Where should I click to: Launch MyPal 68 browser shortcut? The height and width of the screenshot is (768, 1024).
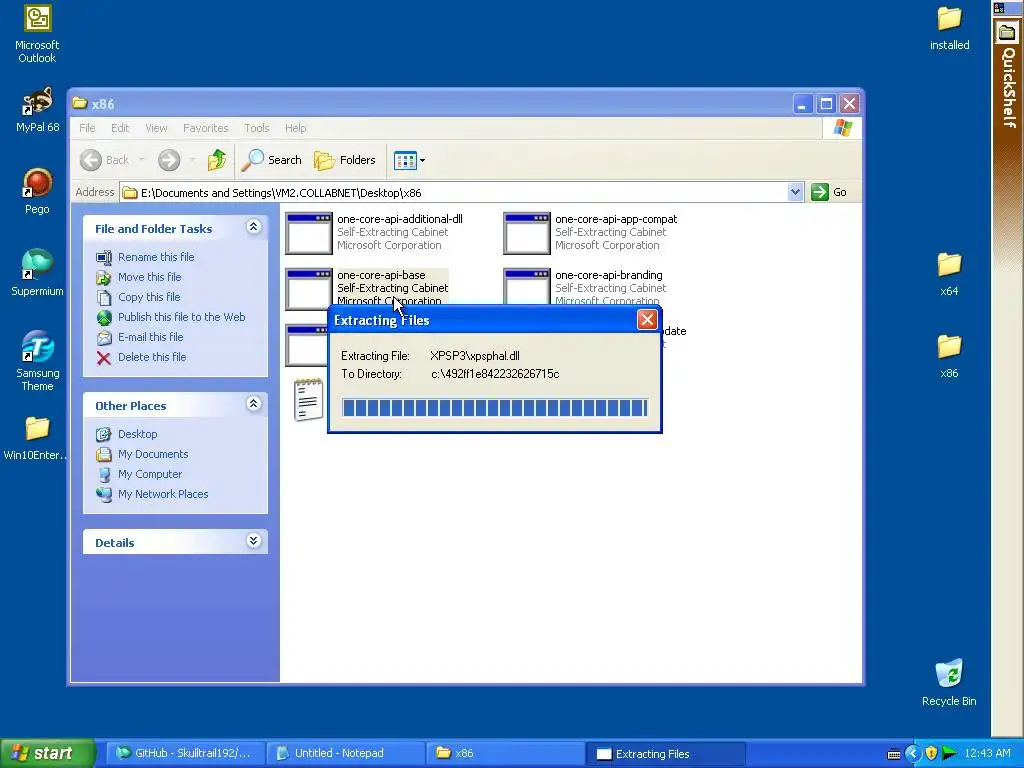(37, 110)
